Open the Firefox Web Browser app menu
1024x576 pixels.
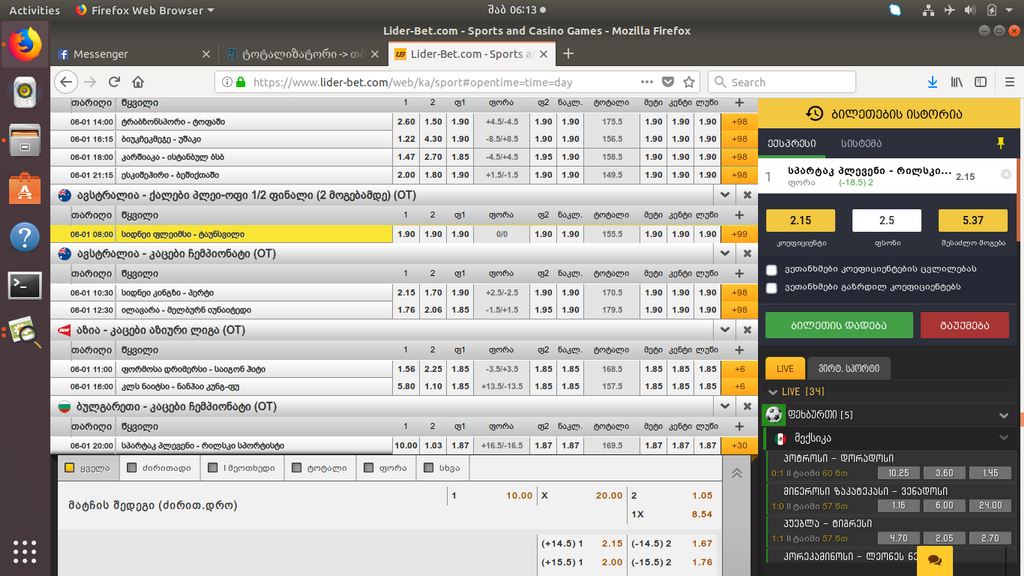click(x=145, y=10)
